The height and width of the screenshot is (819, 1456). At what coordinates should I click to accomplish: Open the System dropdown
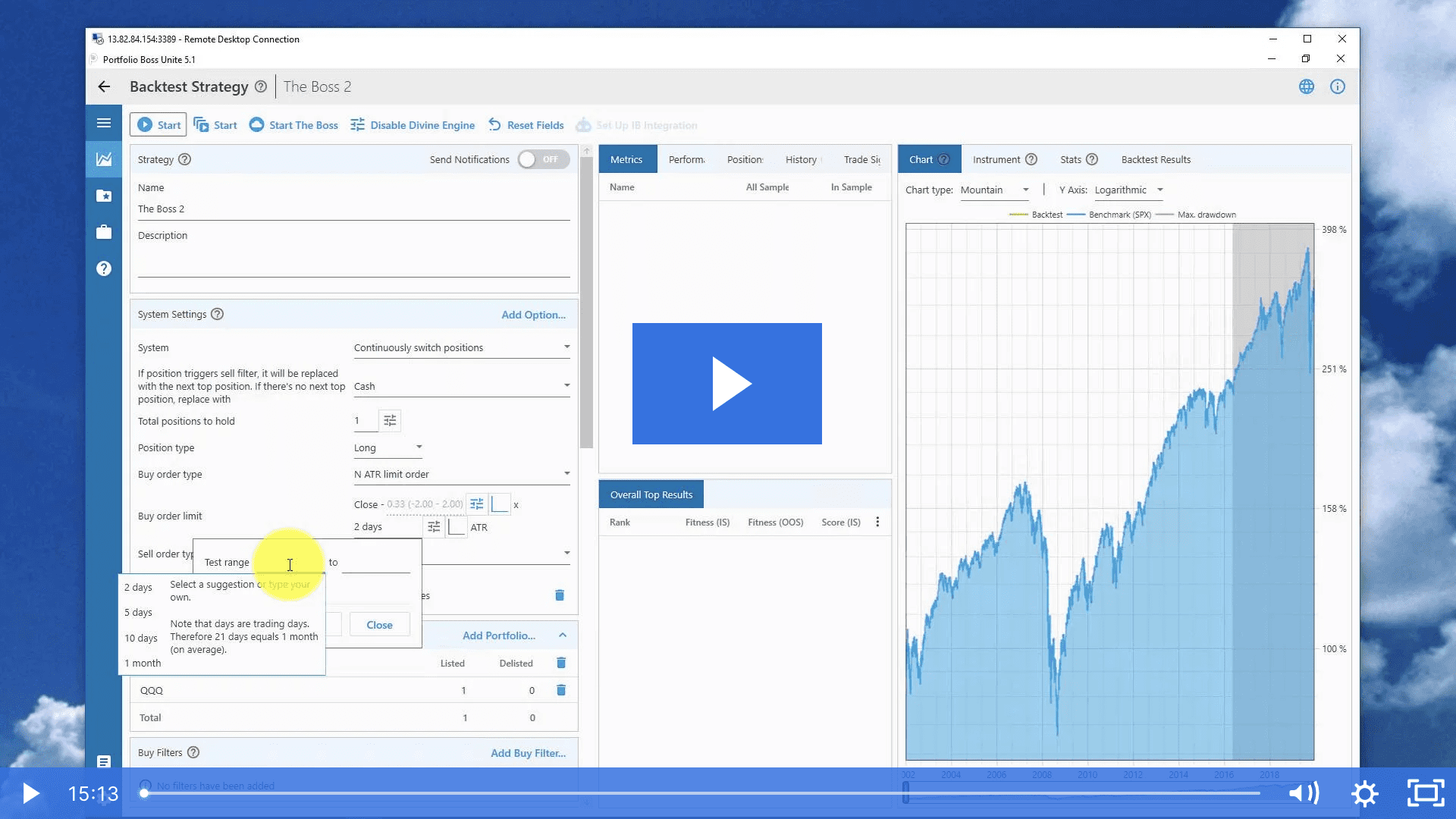pos(462,347)
